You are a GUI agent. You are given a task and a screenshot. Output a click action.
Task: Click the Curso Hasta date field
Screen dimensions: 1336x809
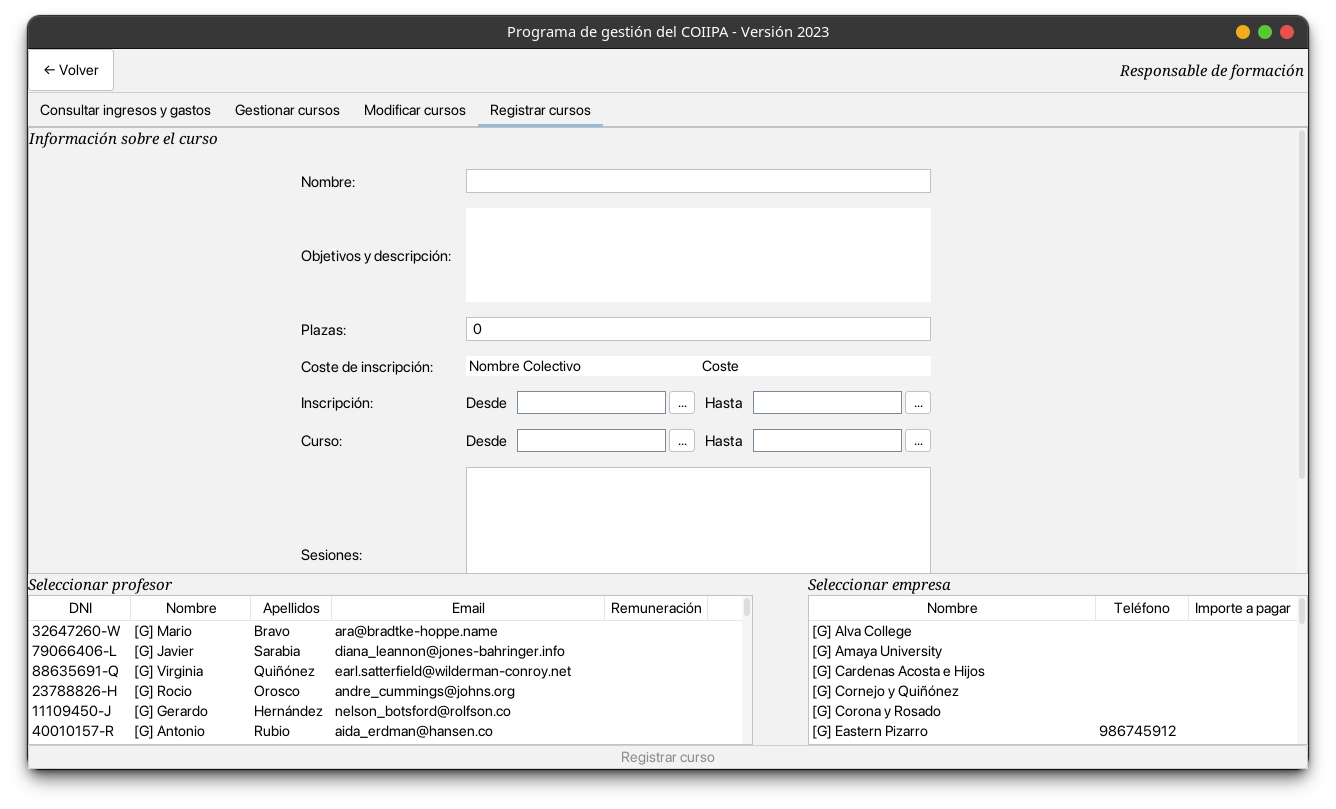tap(827, 441)
